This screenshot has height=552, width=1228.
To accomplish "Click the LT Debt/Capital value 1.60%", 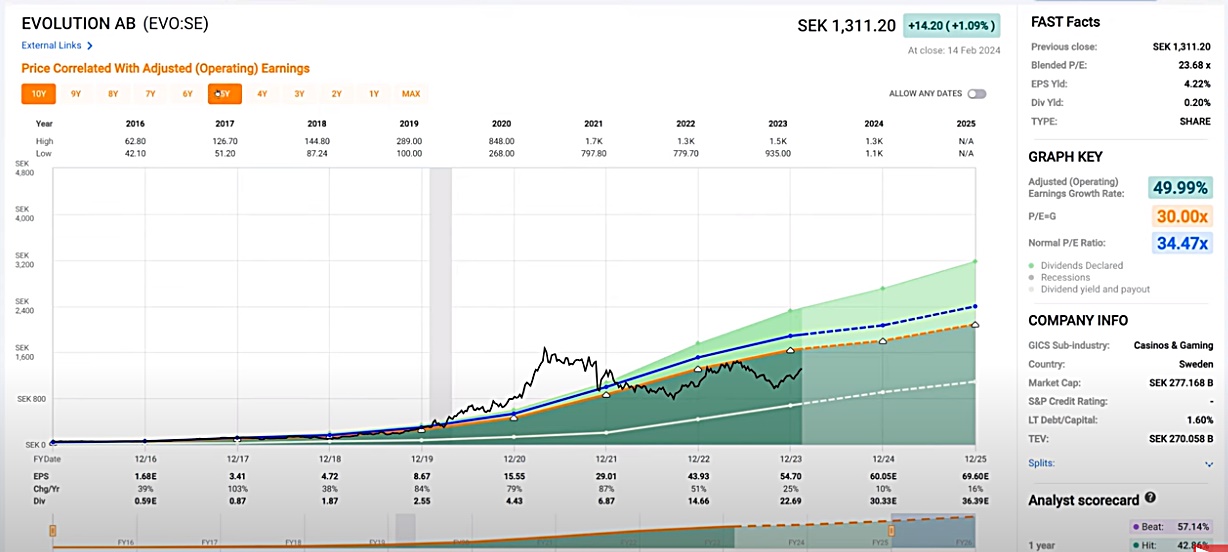I will [1199, 420].
